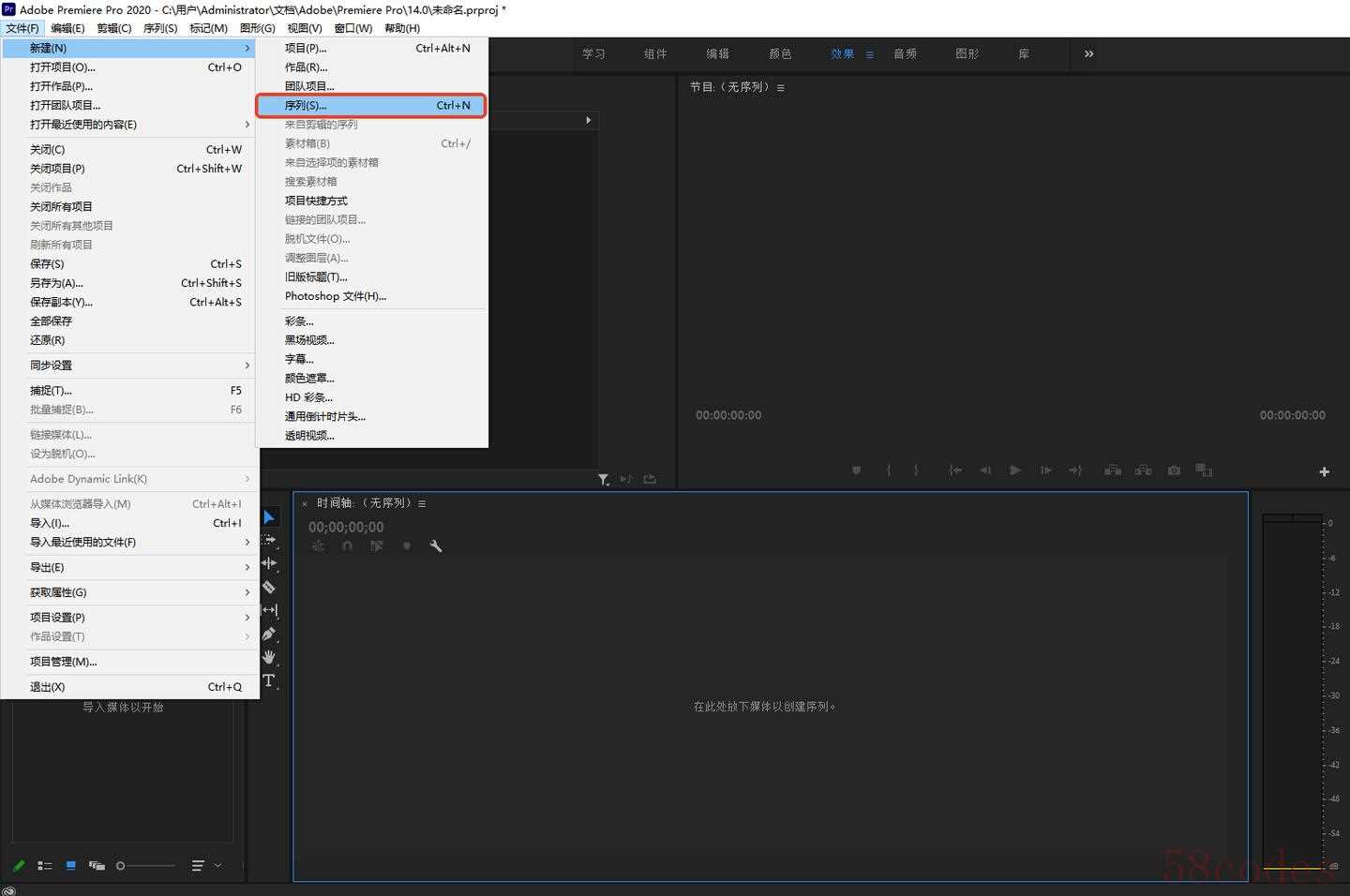Switch to 图形 workspace tab

(x=967, y=53)
